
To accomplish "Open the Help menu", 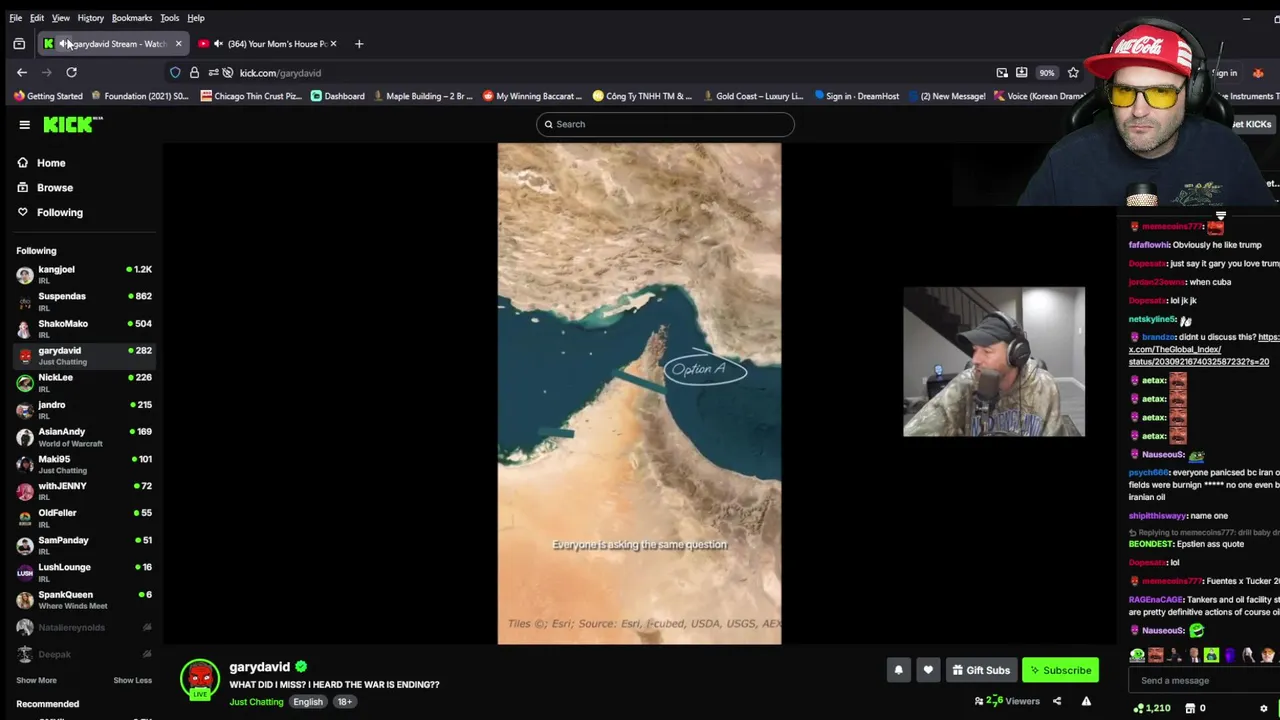I will 196,18.
